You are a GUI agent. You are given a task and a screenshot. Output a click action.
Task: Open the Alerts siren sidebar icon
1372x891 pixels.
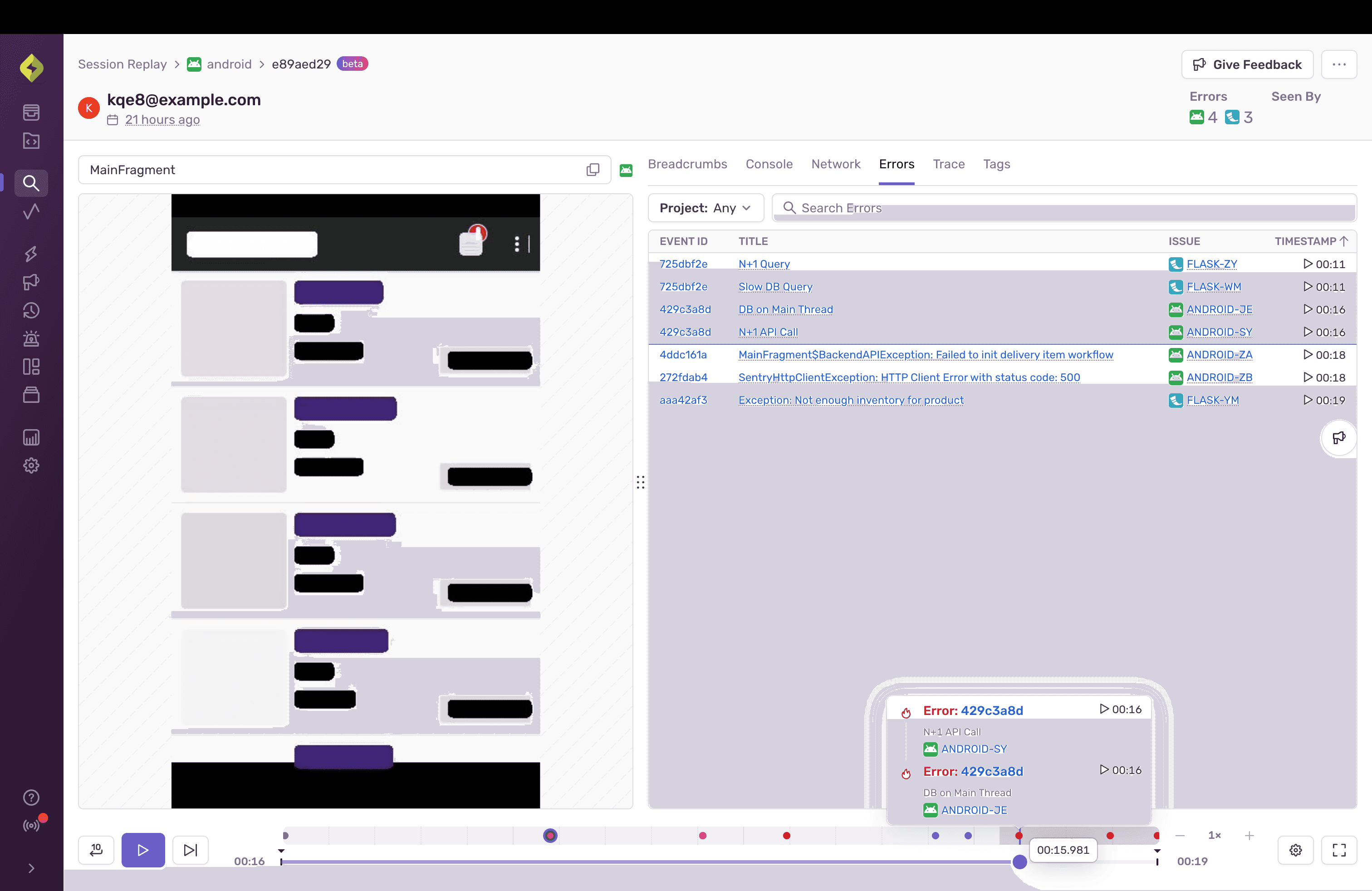pos(31,338)
